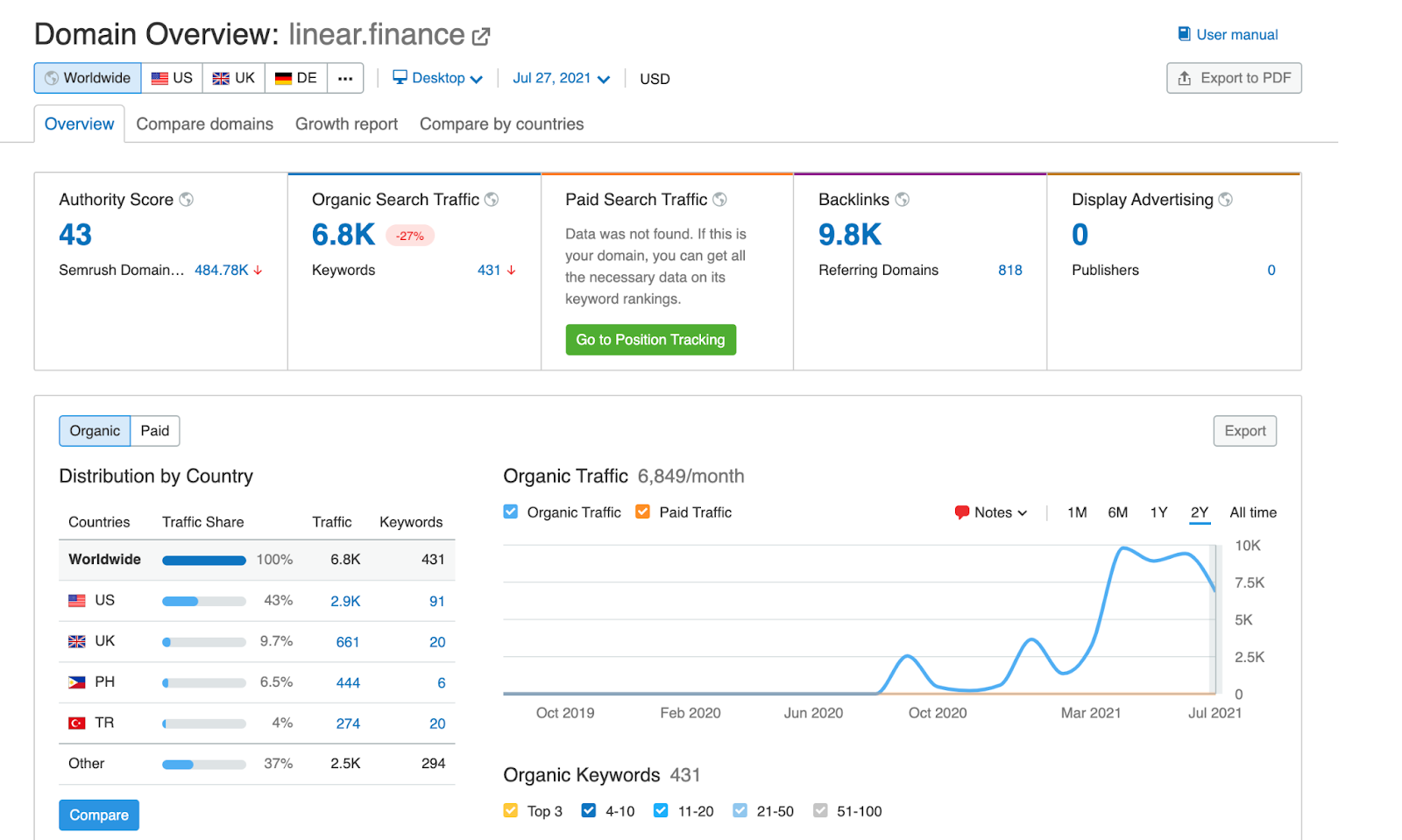Toggle the Top 3 keywords checkbox

pyautogui.click(x=511, y=810)
